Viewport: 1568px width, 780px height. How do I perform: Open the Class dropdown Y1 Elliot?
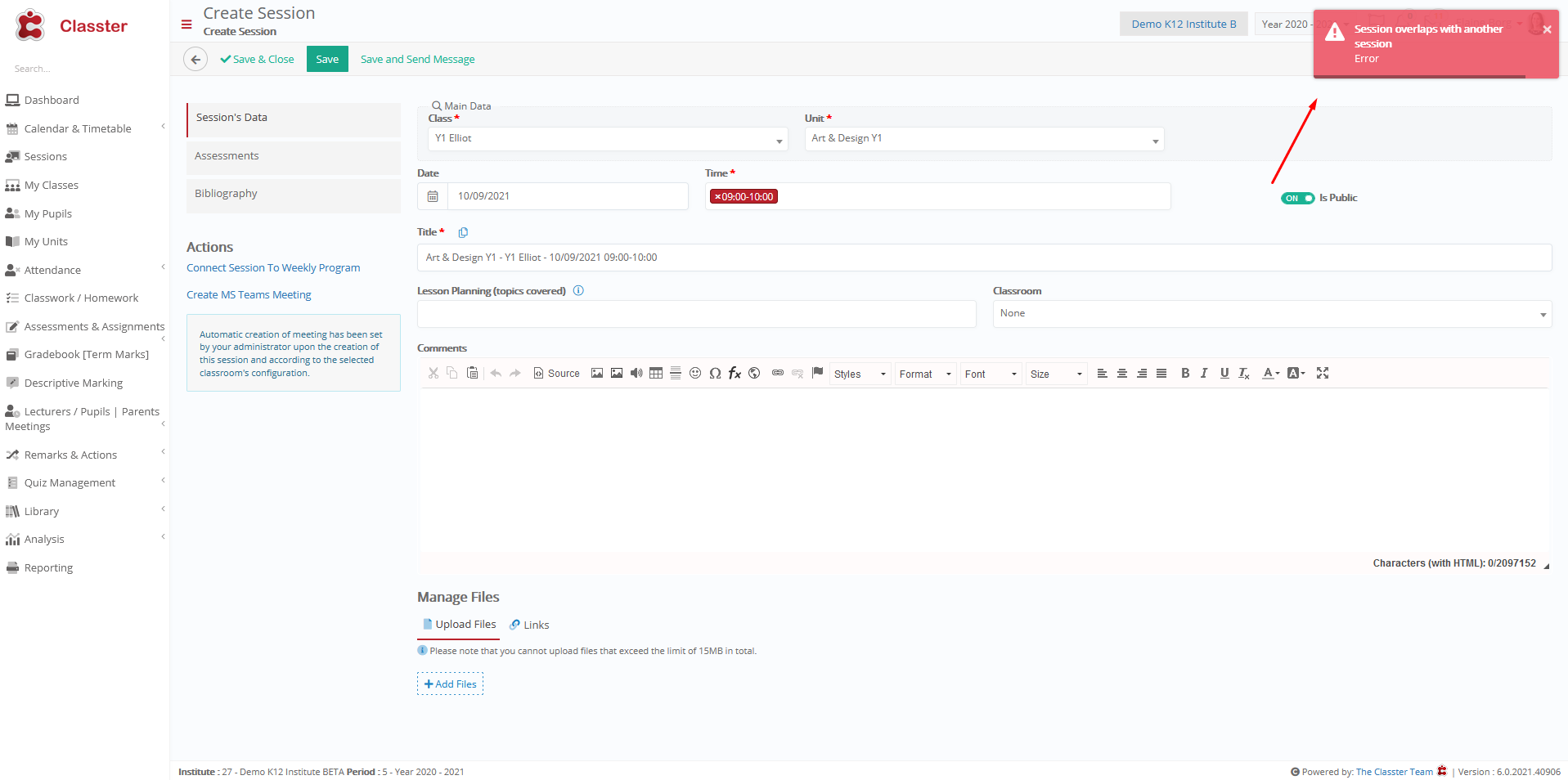(608, 139)
